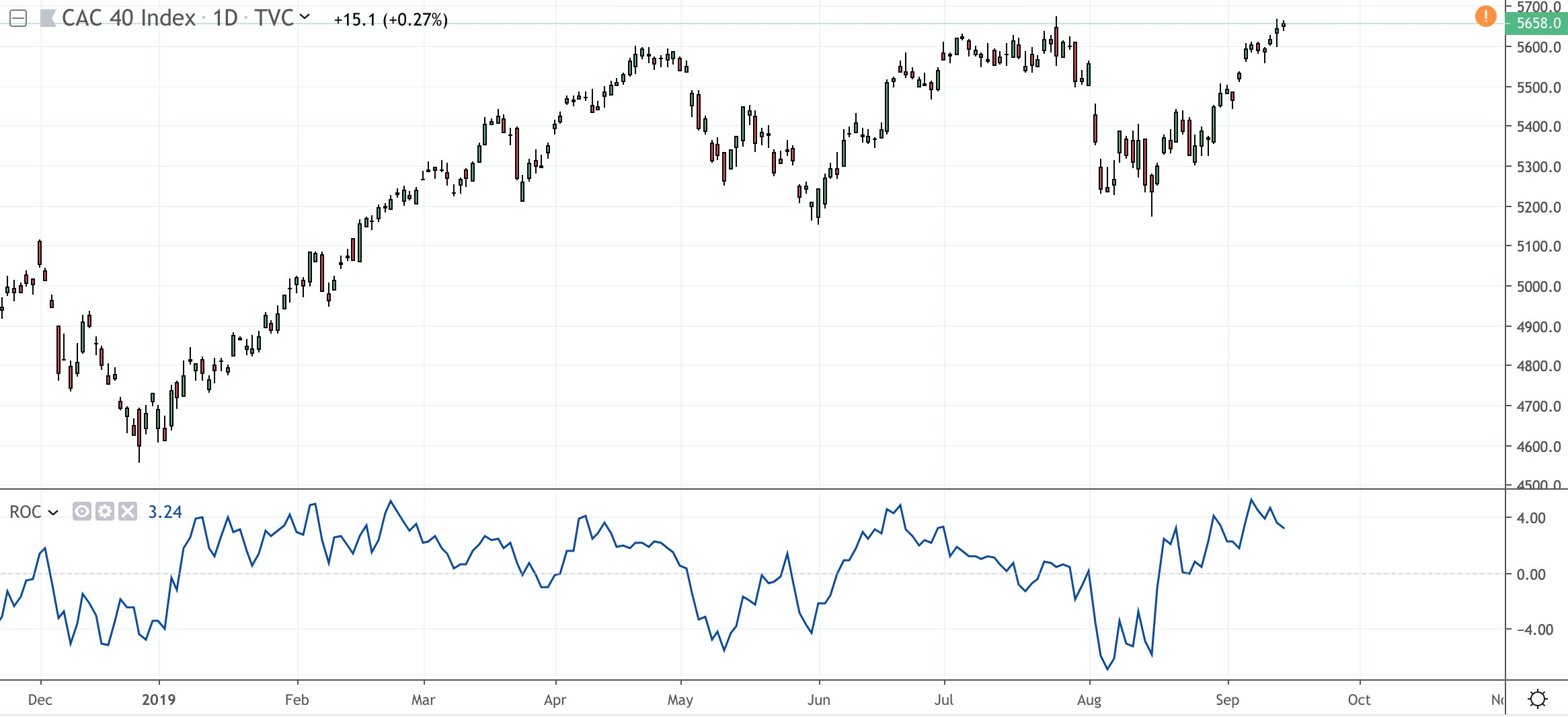Click the 5000.0 price scale label
Image resolution: width=1568 pixels, height=717 pixels.
[1538, 287]
